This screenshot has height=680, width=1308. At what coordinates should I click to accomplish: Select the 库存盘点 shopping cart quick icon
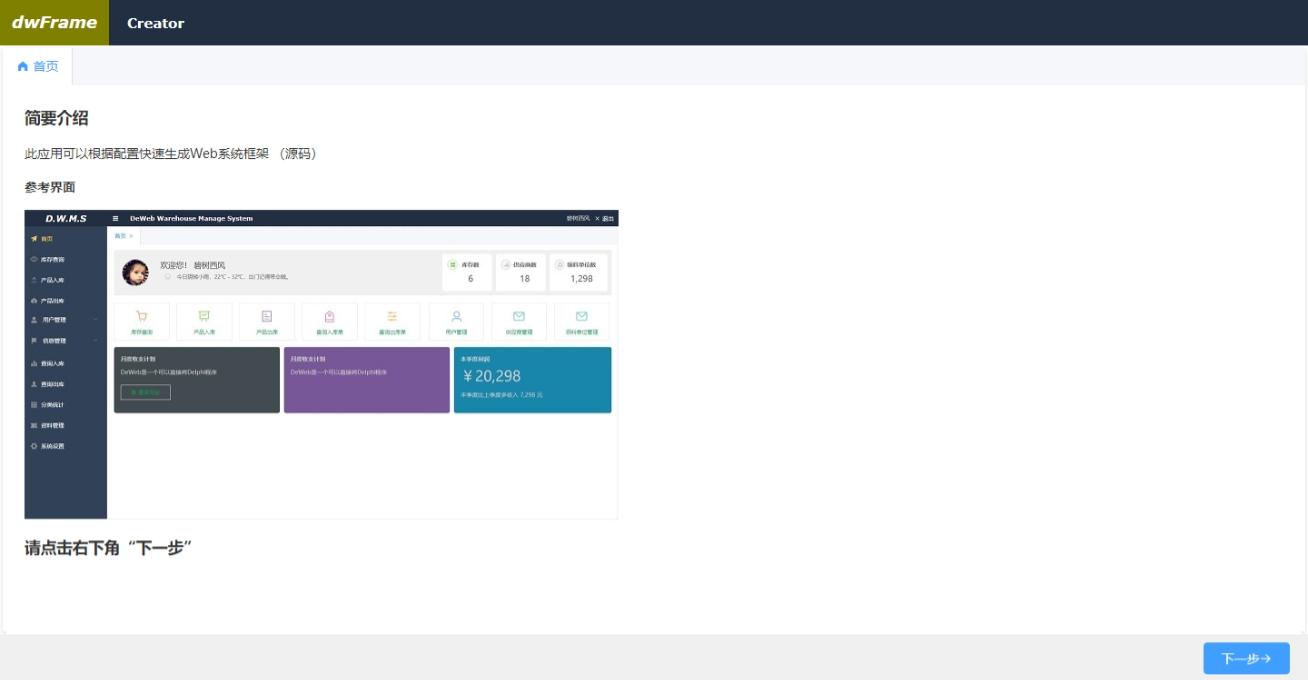[x=140, y=316]
